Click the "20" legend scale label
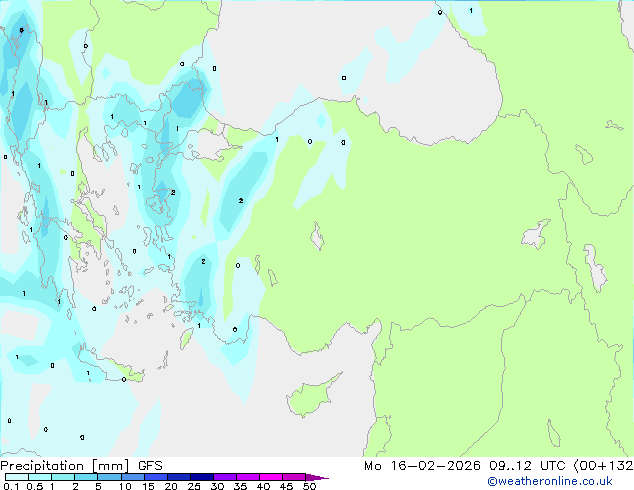 pyautogui.click(x=171, y=486)
